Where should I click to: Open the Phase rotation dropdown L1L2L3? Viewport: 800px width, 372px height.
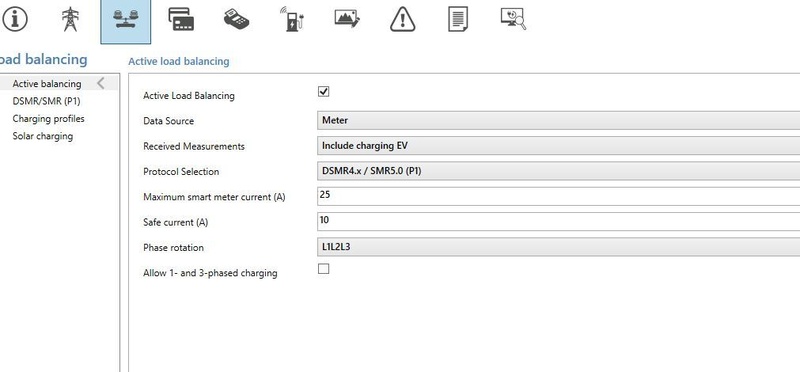pyautogui.click(x=558, y=247)
